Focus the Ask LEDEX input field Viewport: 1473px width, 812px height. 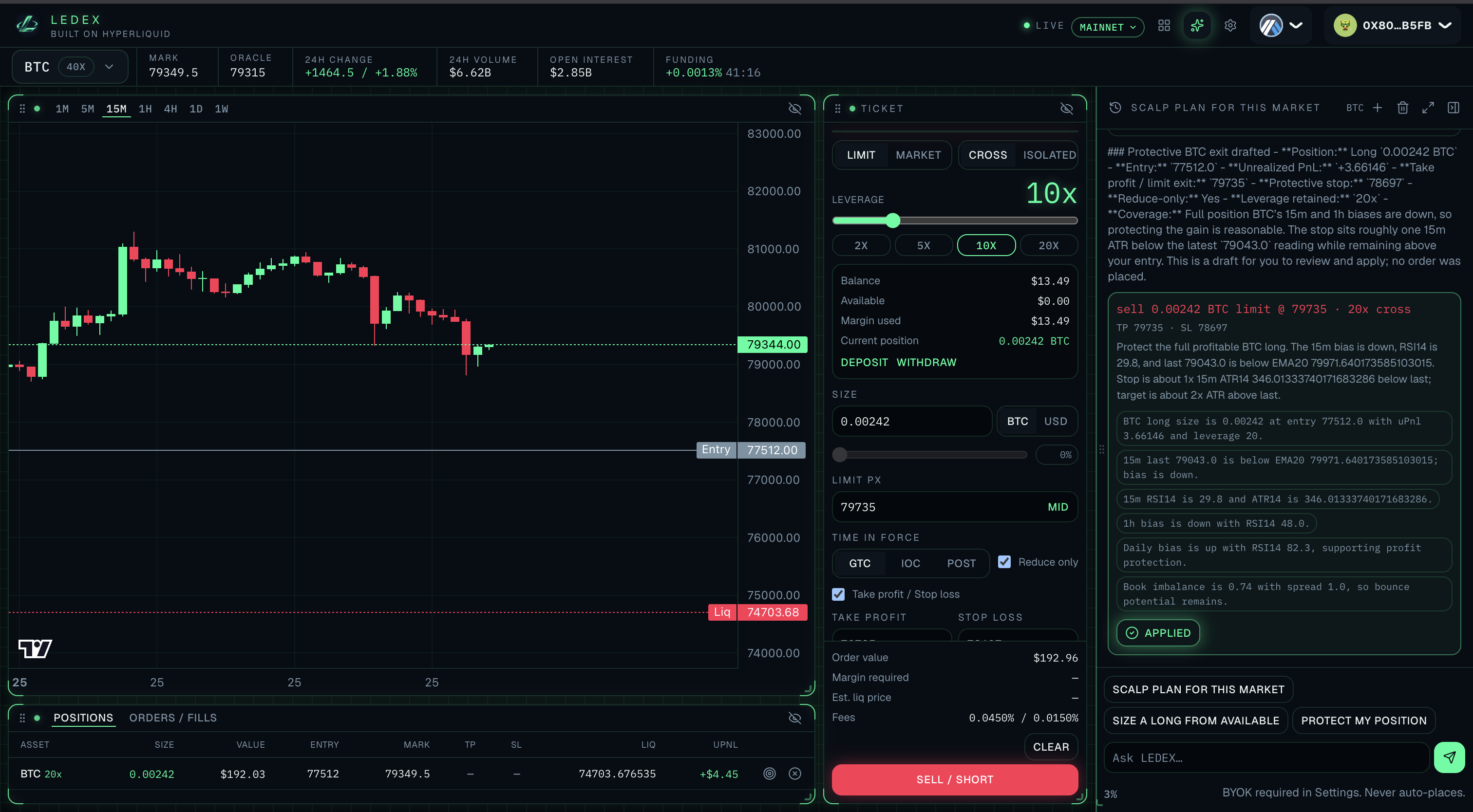point(1266,757)
